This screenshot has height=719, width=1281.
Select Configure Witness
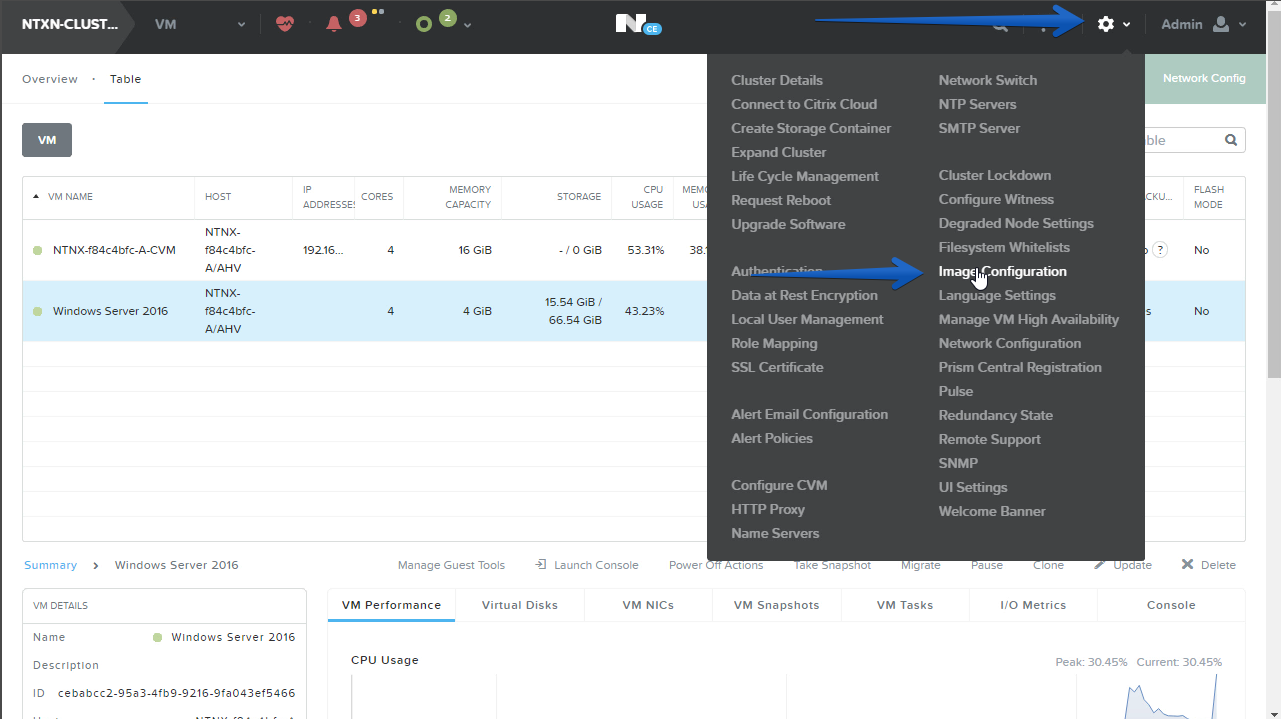click(x=996, y=199)
